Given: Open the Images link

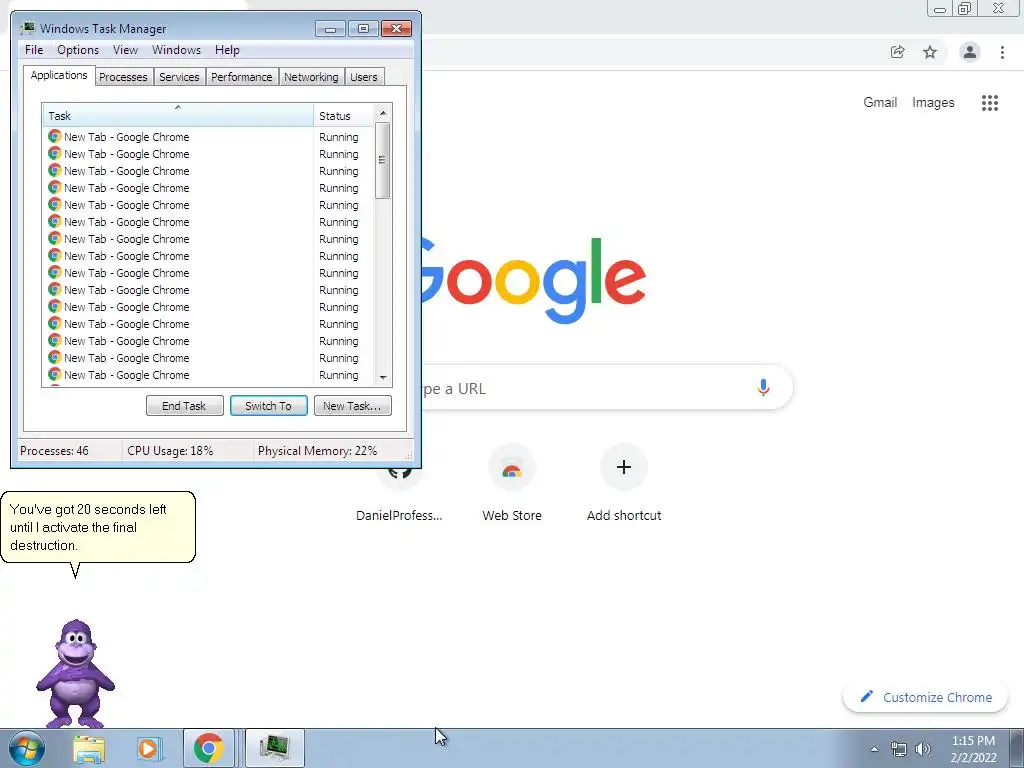Looking at the screenshot, I should point(933,103).
